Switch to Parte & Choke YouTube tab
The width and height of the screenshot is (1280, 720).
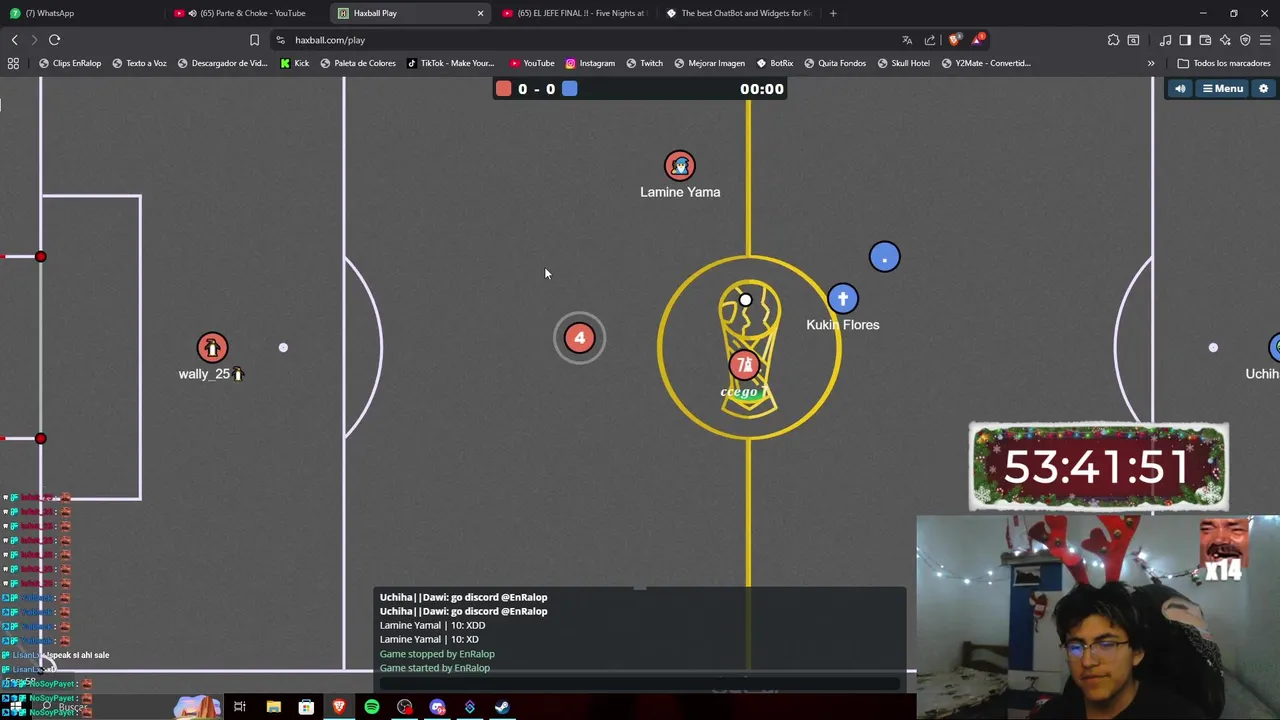click(x=245, y=13)
